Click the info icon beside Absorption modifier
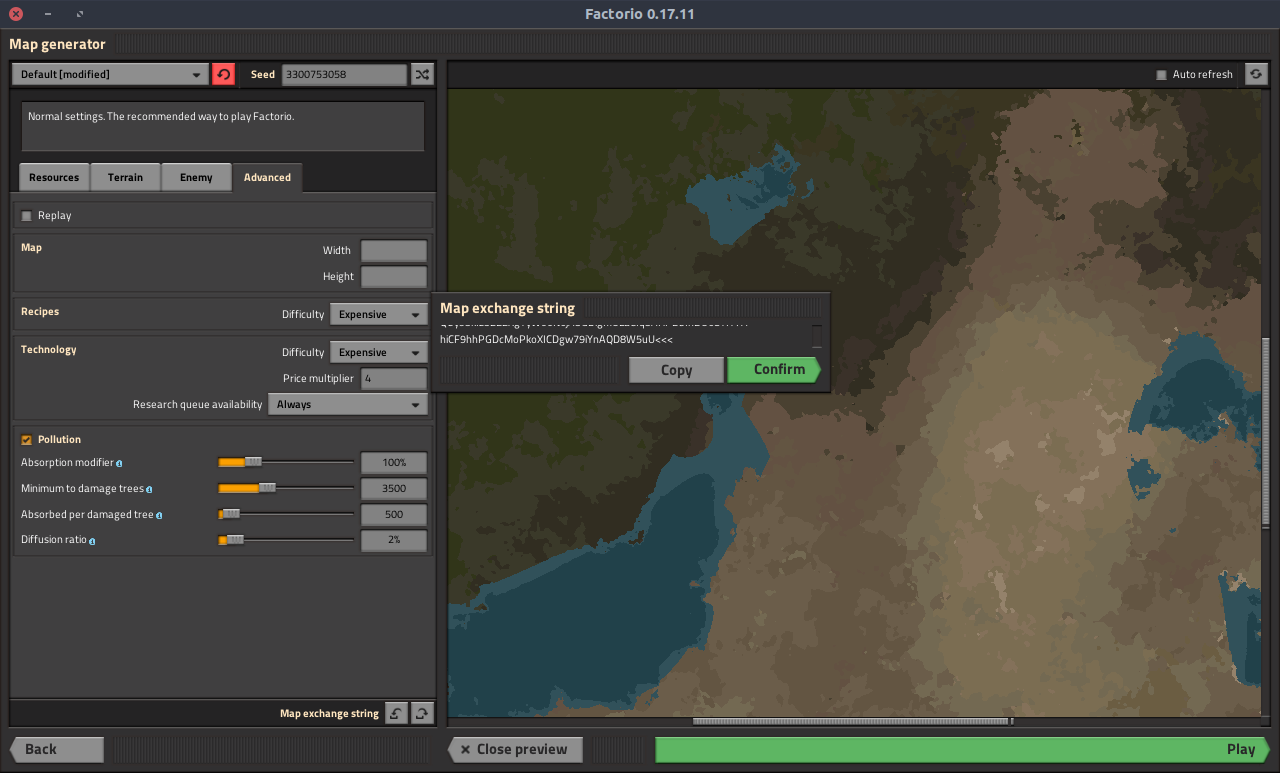Image resolution: width=1280 pixels, height=773 pixels. (x=119, y=463)
